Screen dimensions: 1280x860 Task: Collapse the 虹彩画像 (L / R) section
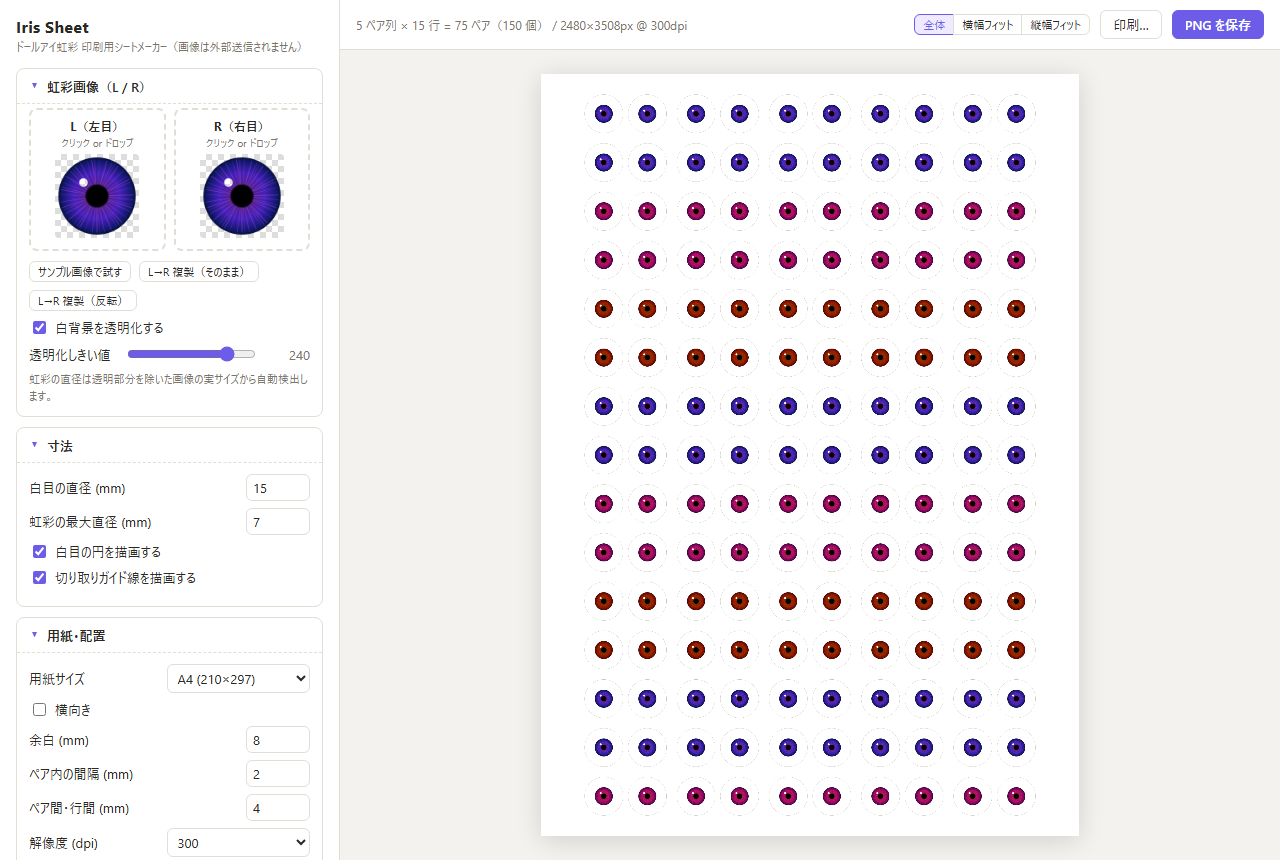35,87
